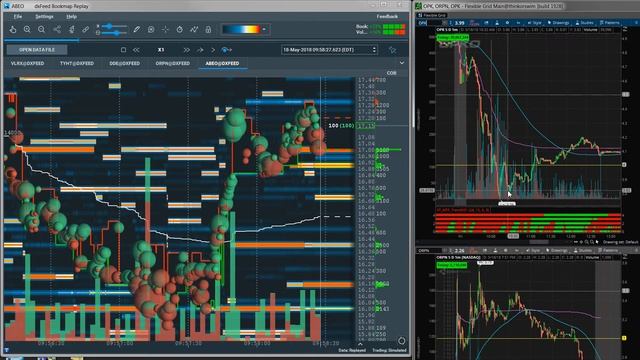Image resolution: width=640 pixels, height=360 pixels.
Task: Expand the bottom panel caret above the status bar
Action: pyautogui.click(x=360, y=344)
